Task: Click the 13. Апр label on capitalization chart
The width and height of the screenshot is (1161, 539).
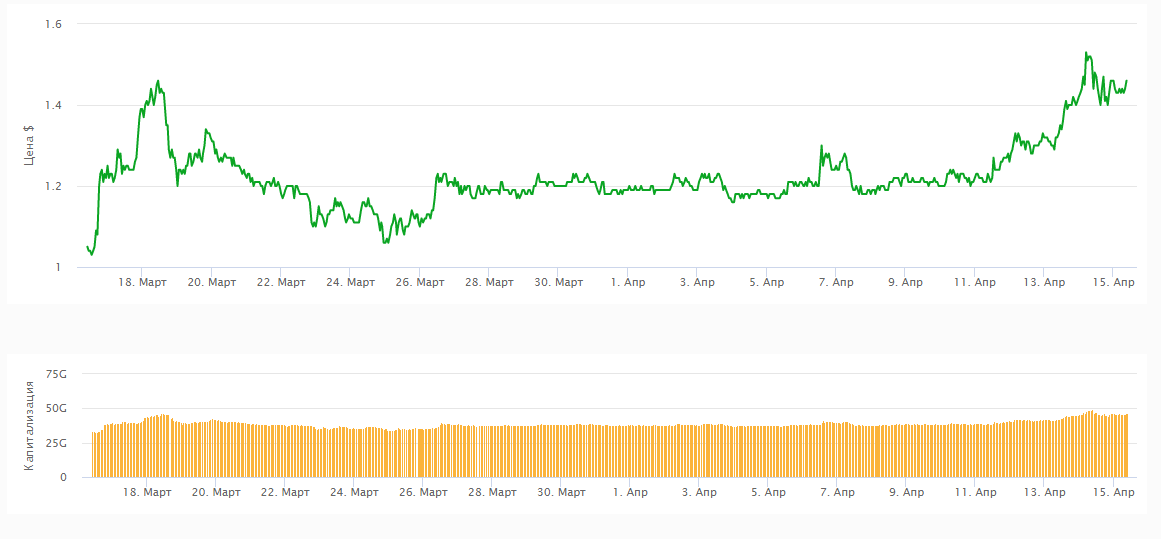Action: 1044,492
